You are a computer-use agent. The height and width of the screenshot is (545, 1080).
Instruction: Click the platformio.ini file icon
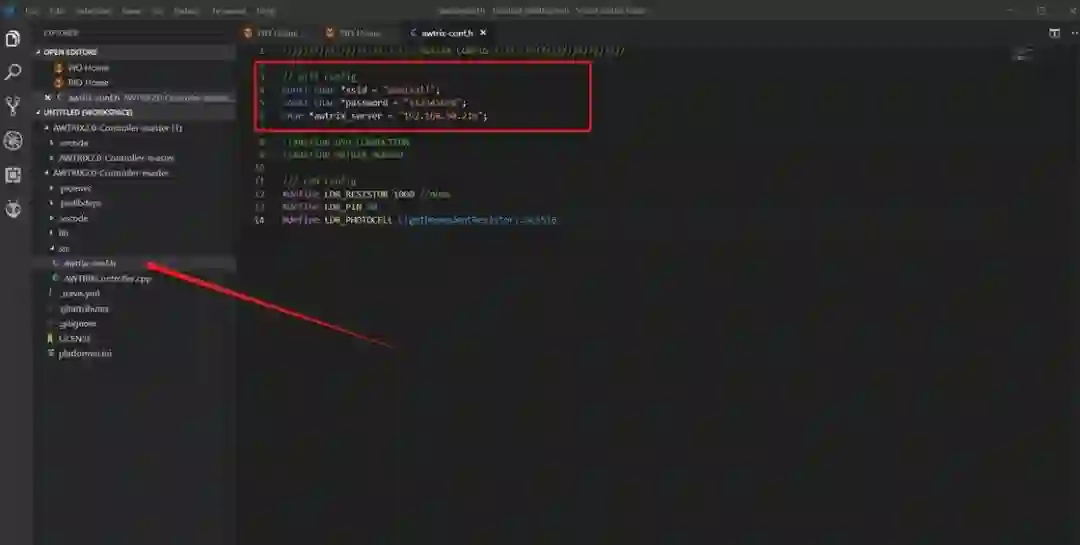click(x=50, y=353)
